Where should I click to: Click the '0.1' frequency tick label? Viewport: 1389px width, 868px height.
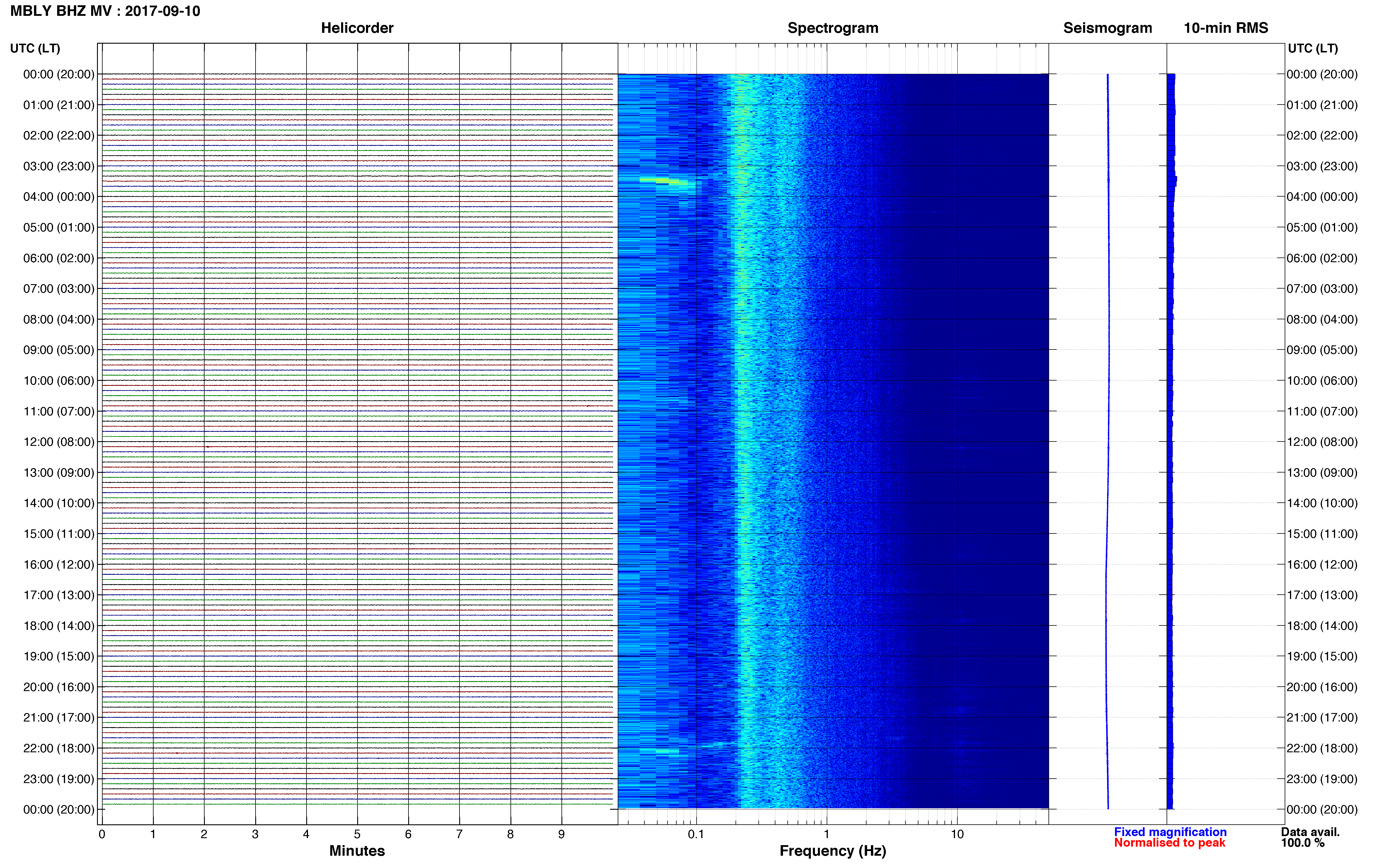coord(696,834)
